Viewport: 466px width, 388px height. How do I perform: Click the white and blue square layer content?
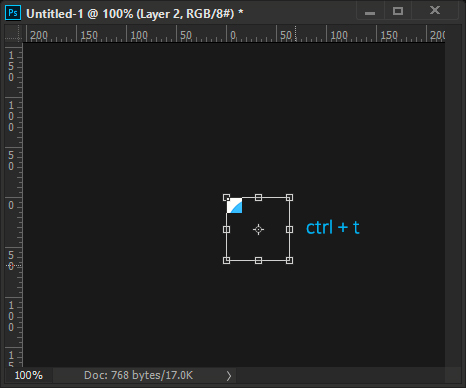(x=235, y=206)
